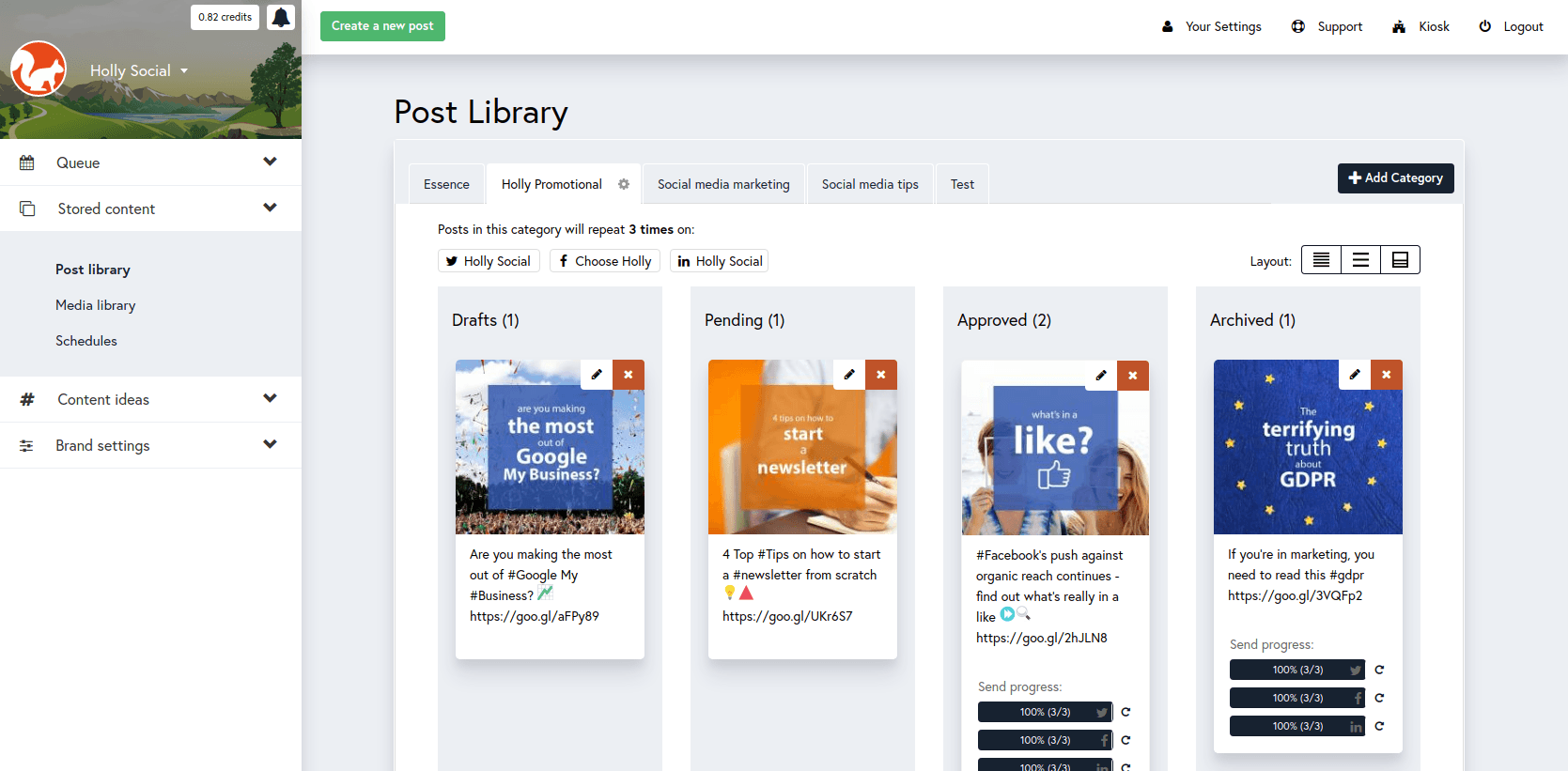
Task: Edit the Google My Business draft post
Action: point(597,375)
